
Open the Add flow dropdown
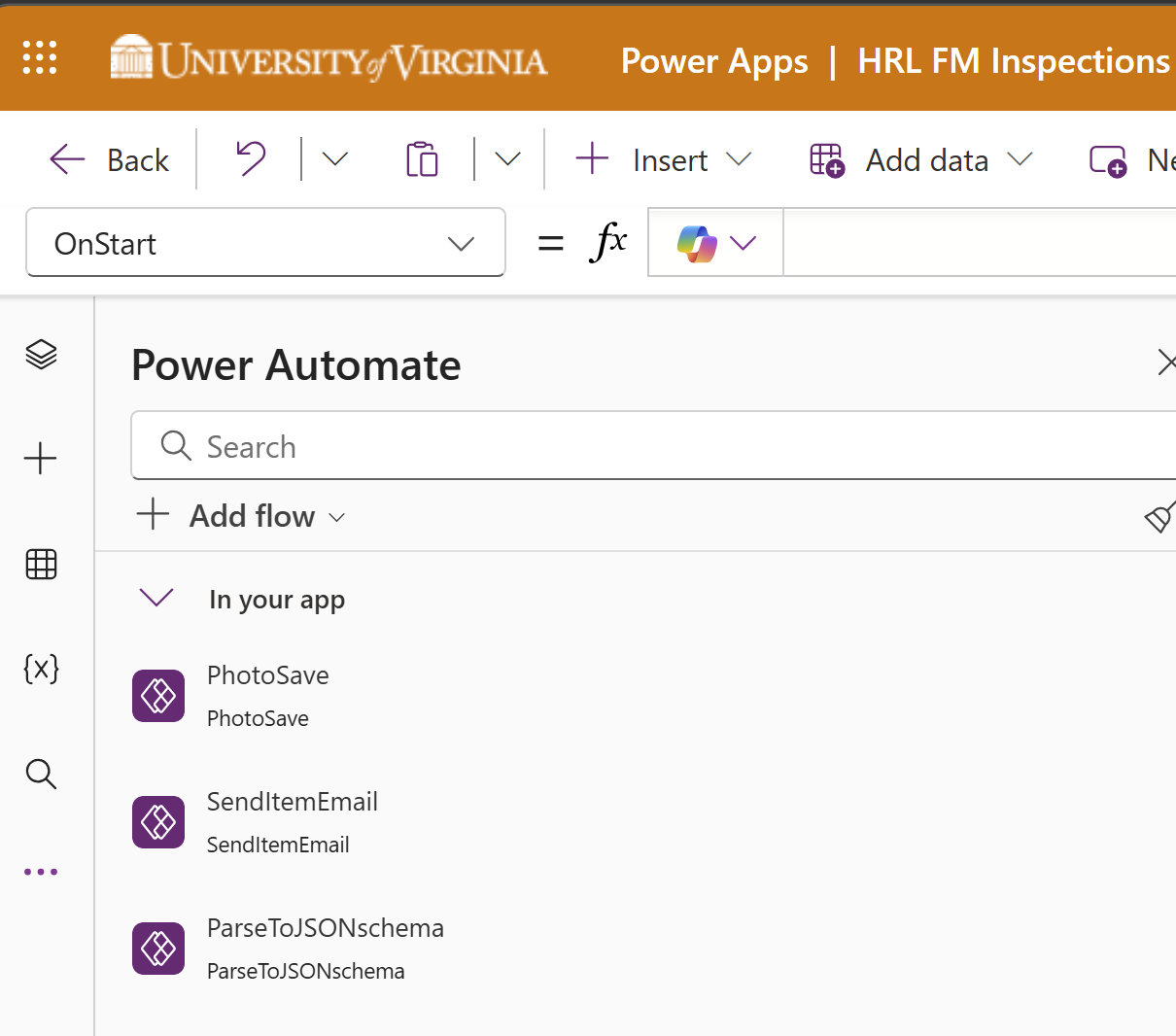(241, 515)
